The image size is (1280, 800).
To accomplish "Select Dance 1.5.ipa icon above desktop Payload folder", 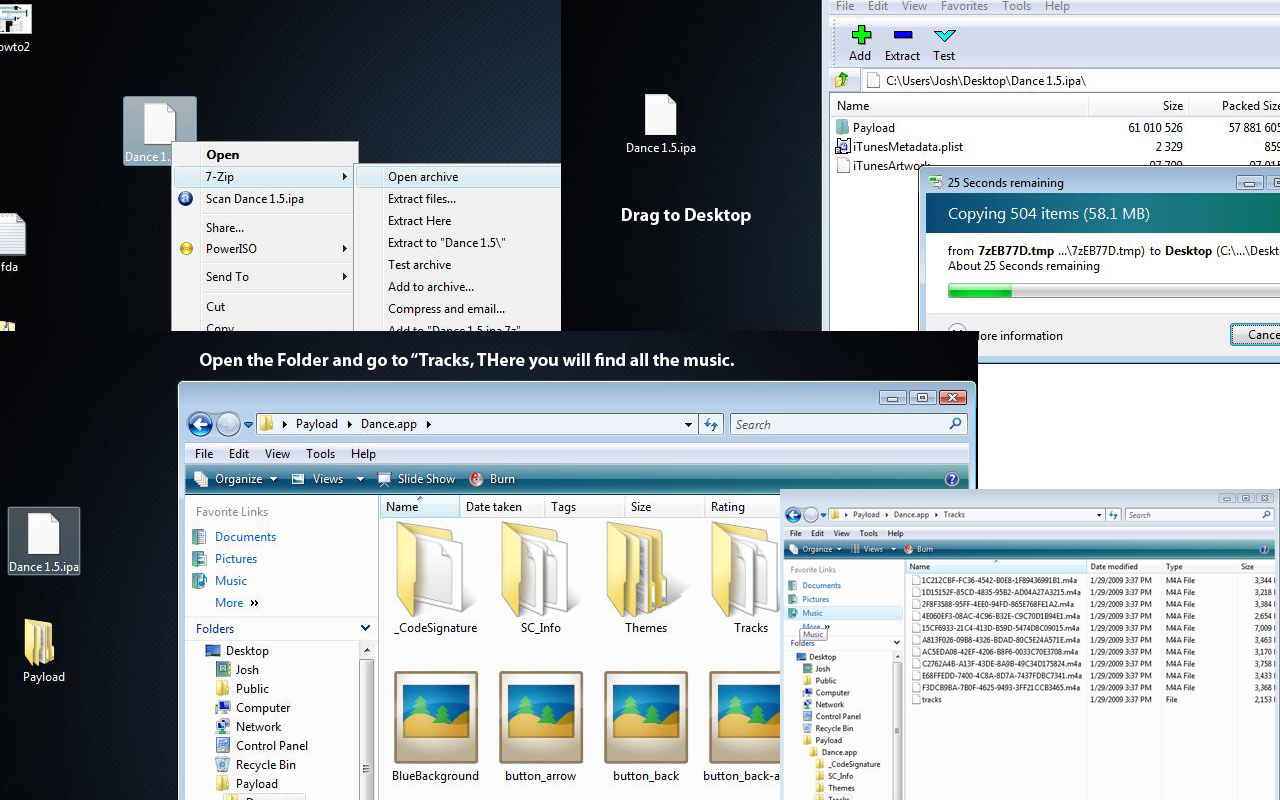I will coord(44,543).
